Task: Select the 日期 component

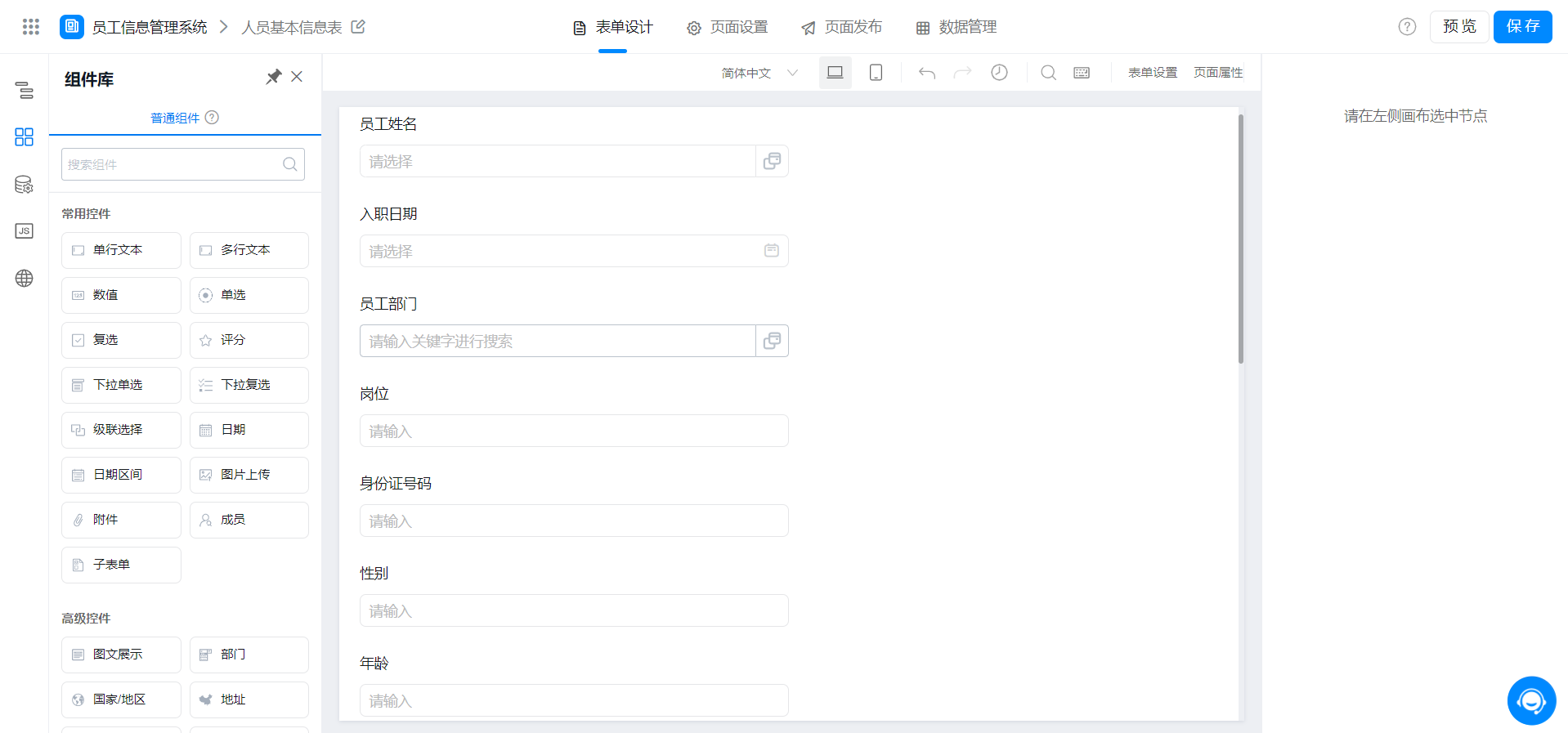Action: (x=249, y=430)
